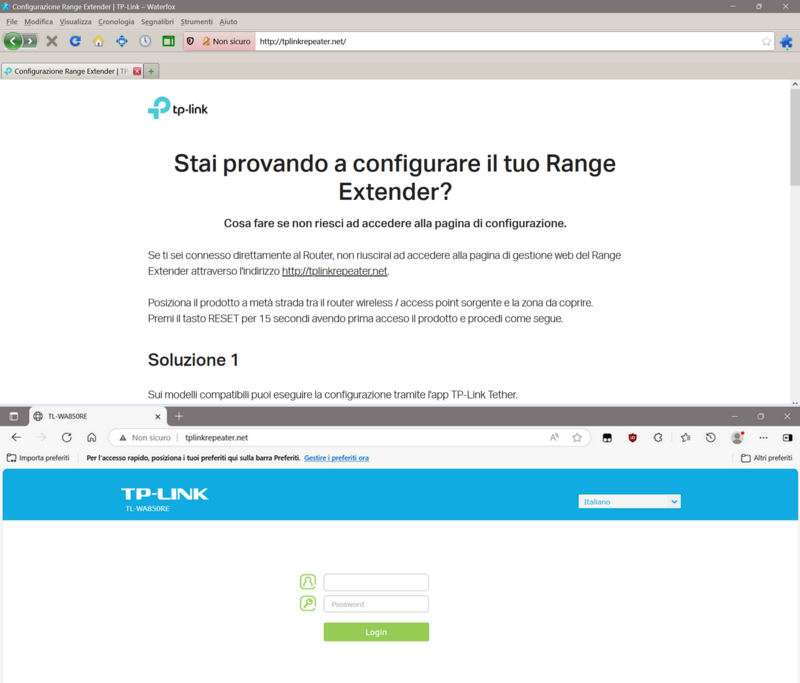
Task: Click Edge 'Non sicuro' warning indicator
Action: (145, 438)
